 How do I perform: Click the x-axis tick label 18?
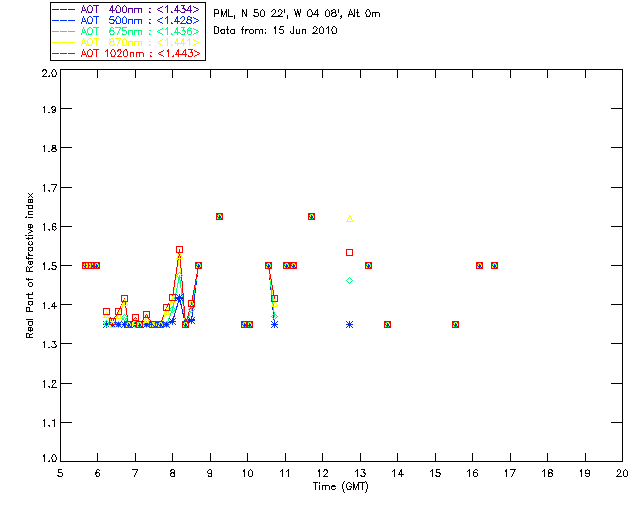(x=547, y=473)
